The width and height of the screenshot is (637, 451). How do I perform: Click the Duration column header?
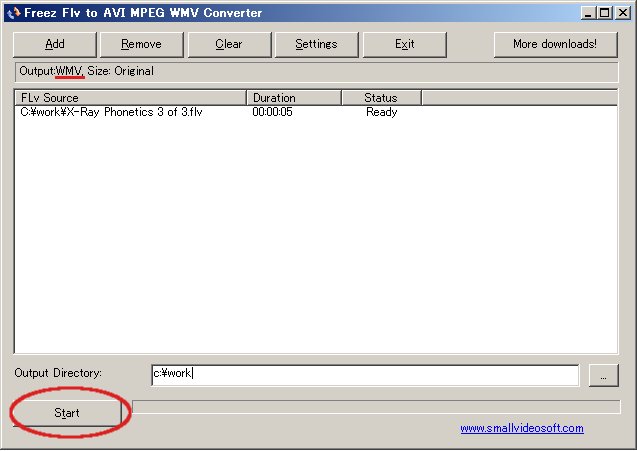tap(294, 98)
